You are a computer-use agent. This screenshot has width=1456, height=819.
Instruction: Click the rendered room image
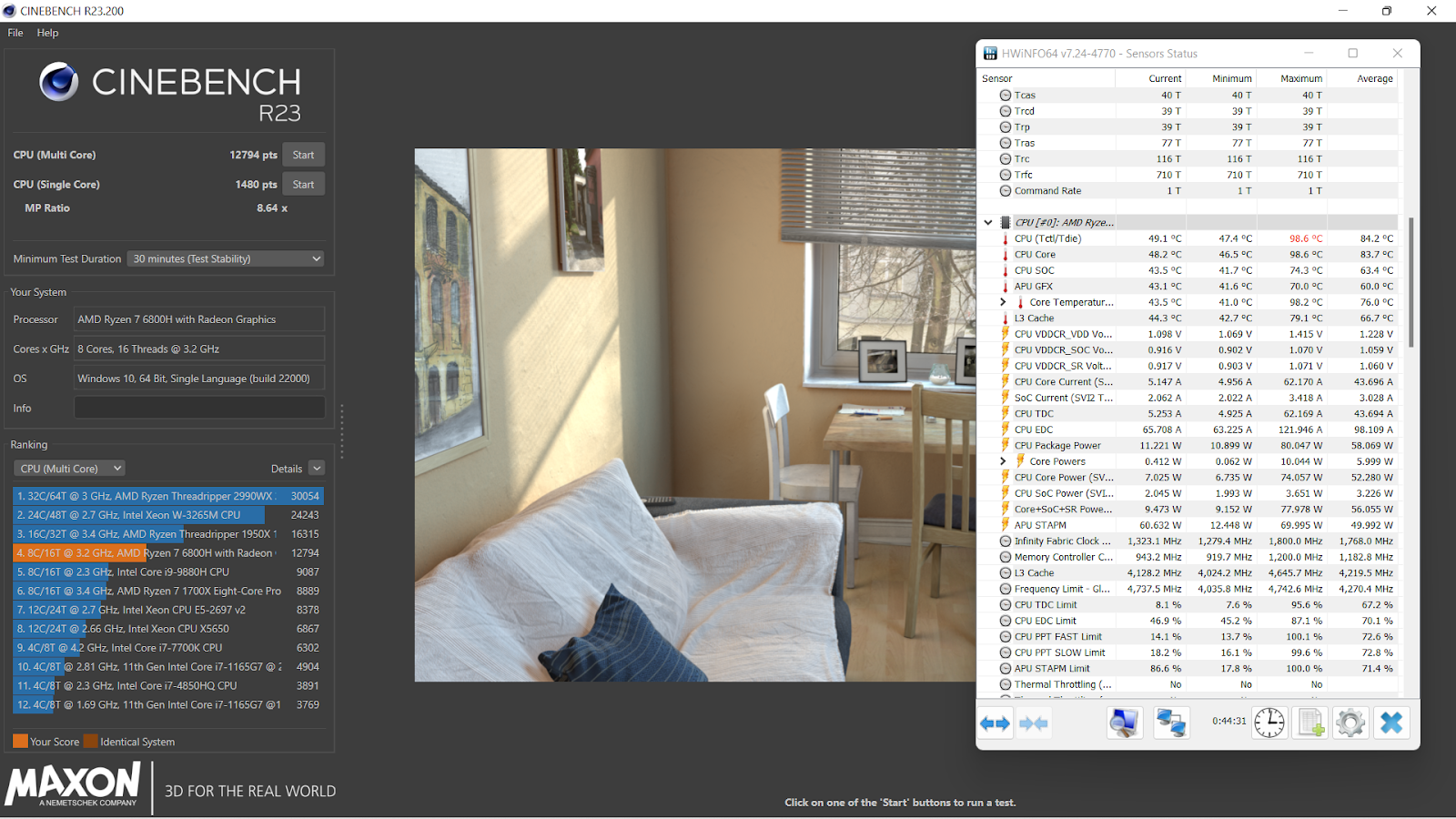pos(695,415)
